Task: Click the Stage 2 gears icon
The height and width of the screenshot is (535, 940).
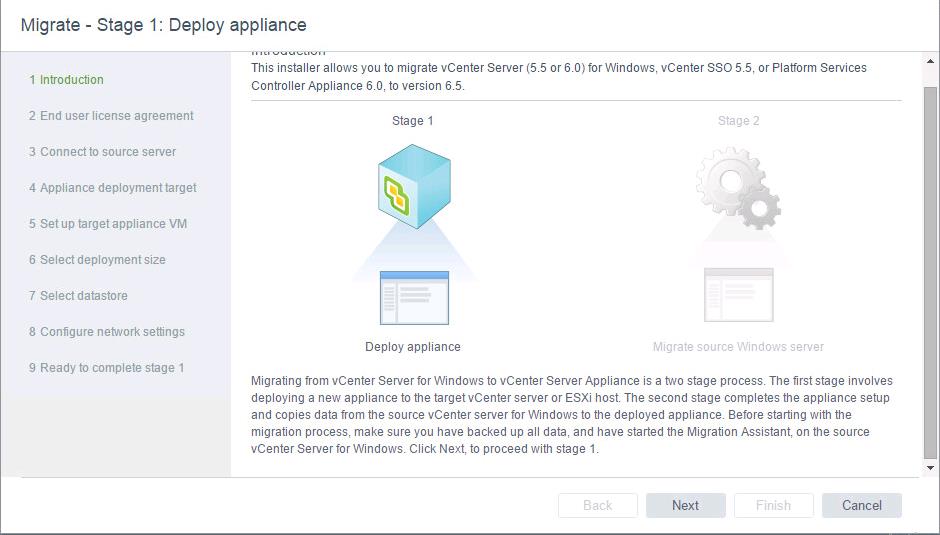Action: (x=739, y=188)
